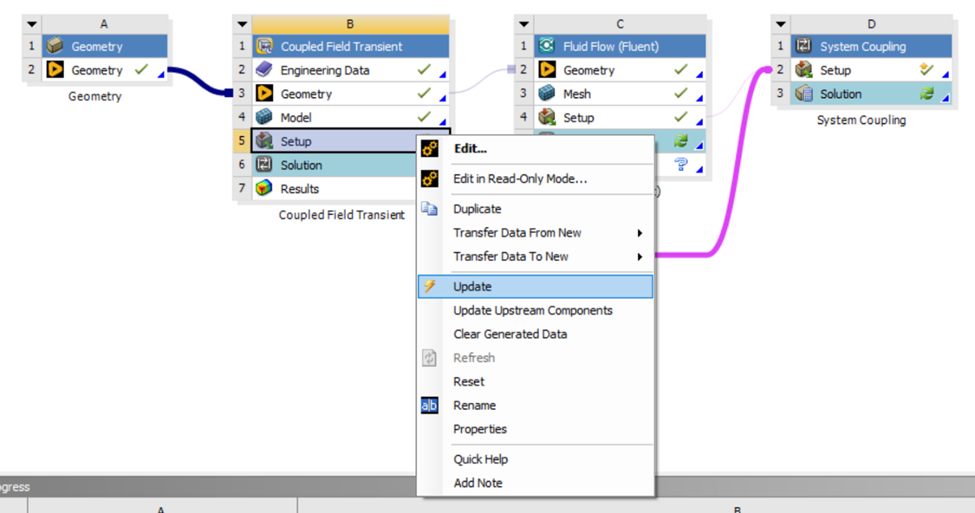Click the column D header of system D

[x=871, y=24]
